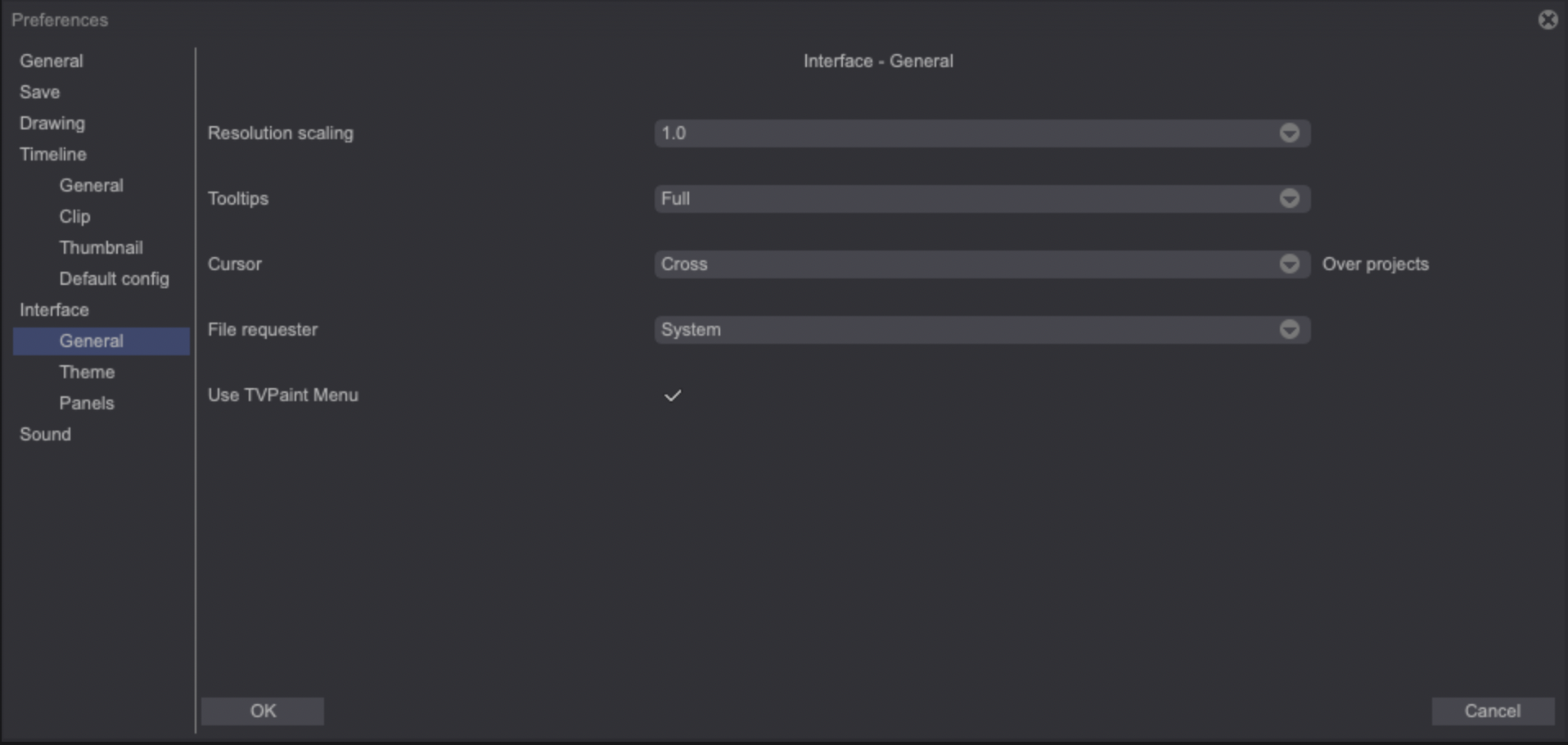Open the Resolution scaling dropdown
This screenshot has height=745, width=1568.
1290,133
